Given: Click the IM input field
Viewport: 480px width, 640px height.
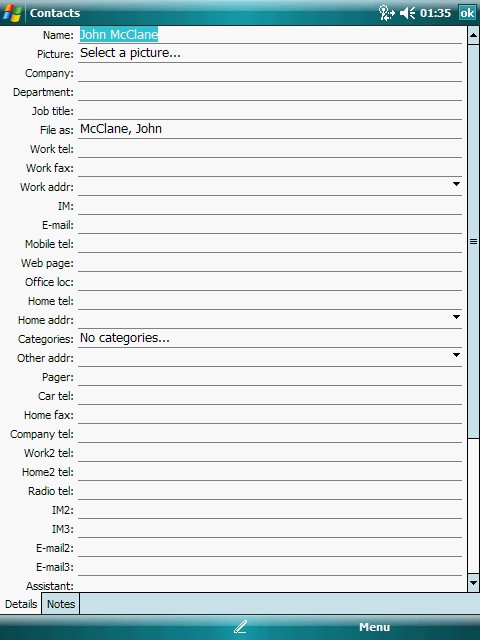Looking at the screenshot, I should click(270, 206).
